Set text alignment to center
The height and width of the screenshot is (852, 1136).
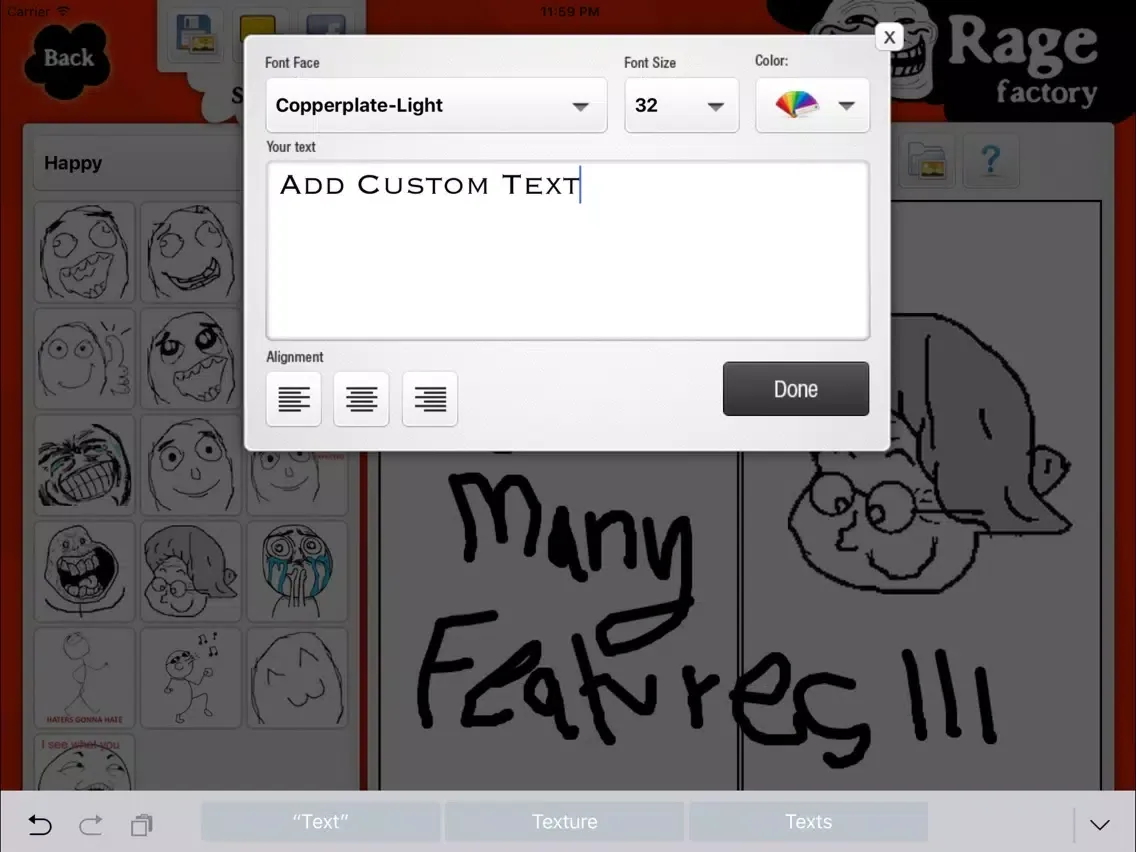[x=361, y=398]
